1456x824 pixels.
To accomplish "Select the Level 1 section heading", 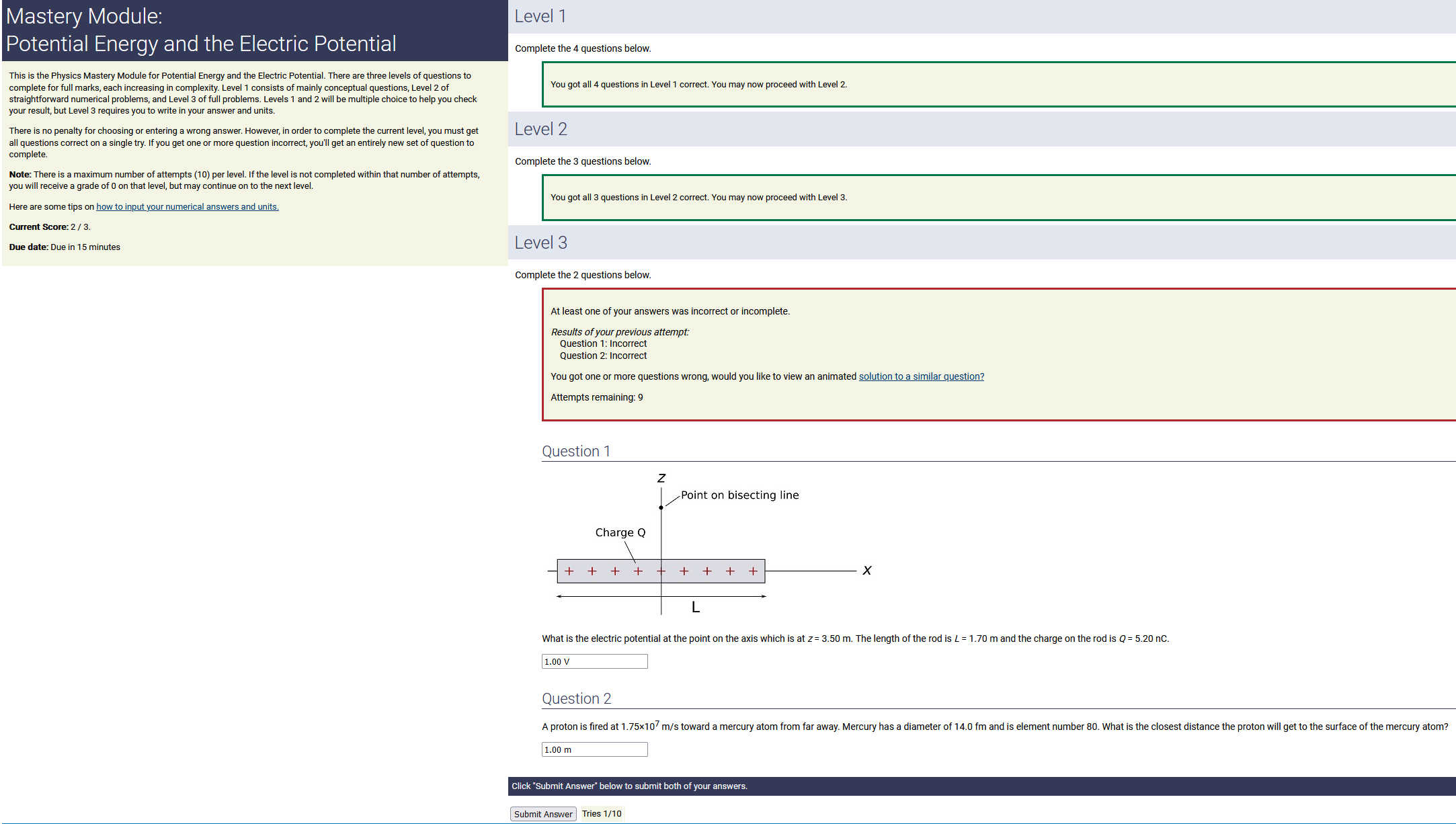I will [540, 16].
